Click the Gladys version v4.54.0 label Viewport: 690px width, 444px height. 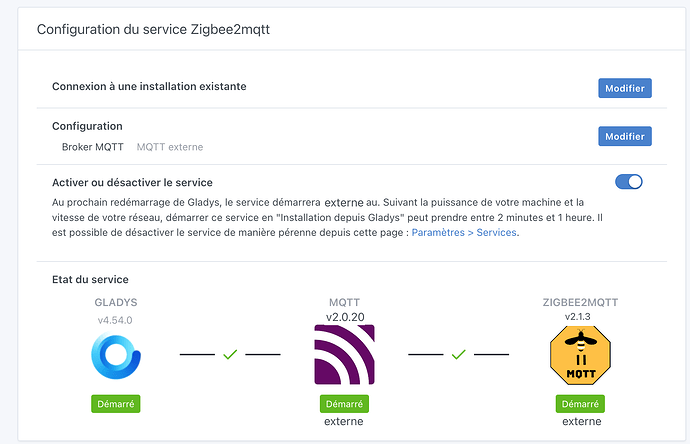[x=116, y=320]
